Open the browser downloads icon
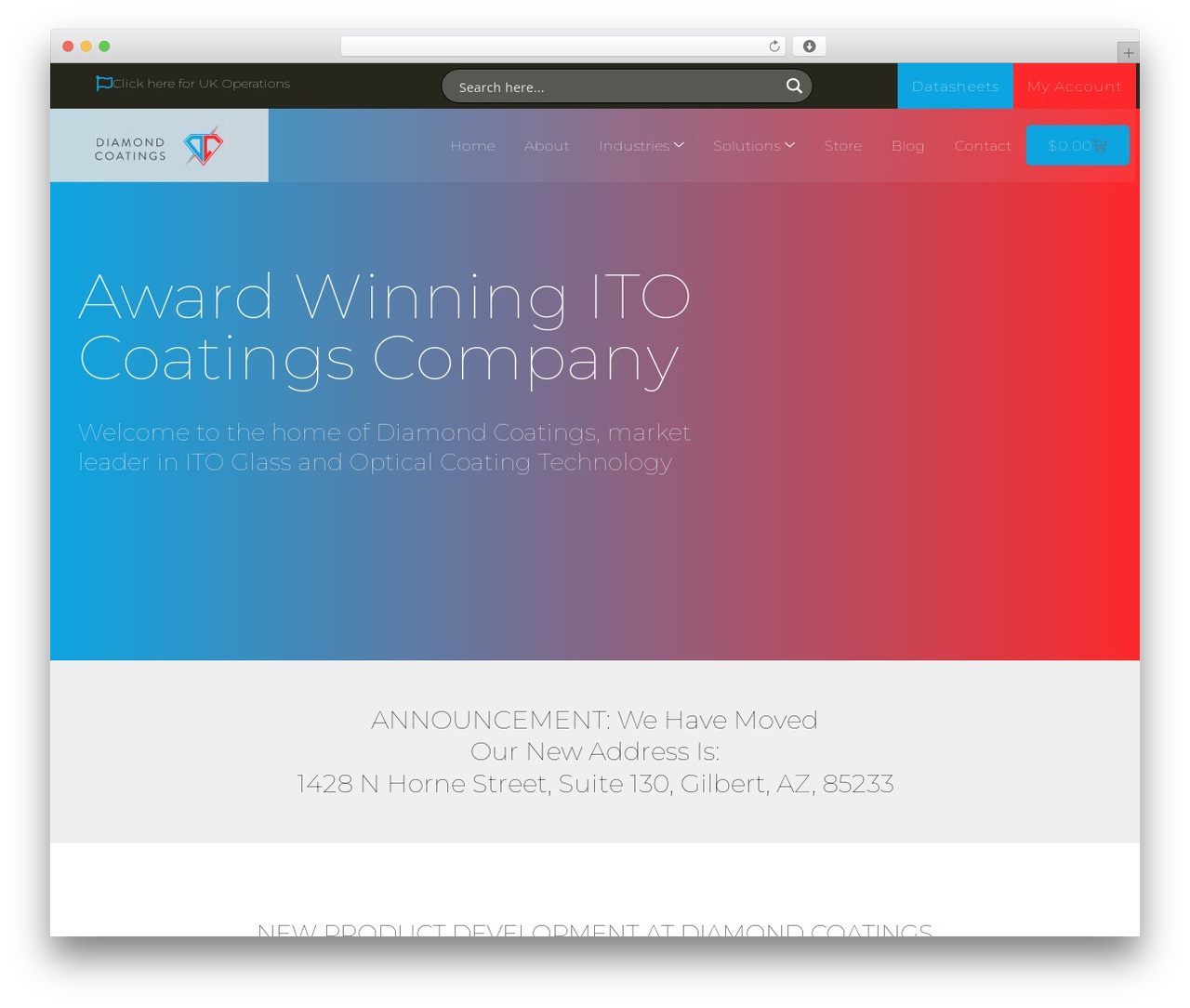This screenshot has height=1008, width=1190. [810, 46]
